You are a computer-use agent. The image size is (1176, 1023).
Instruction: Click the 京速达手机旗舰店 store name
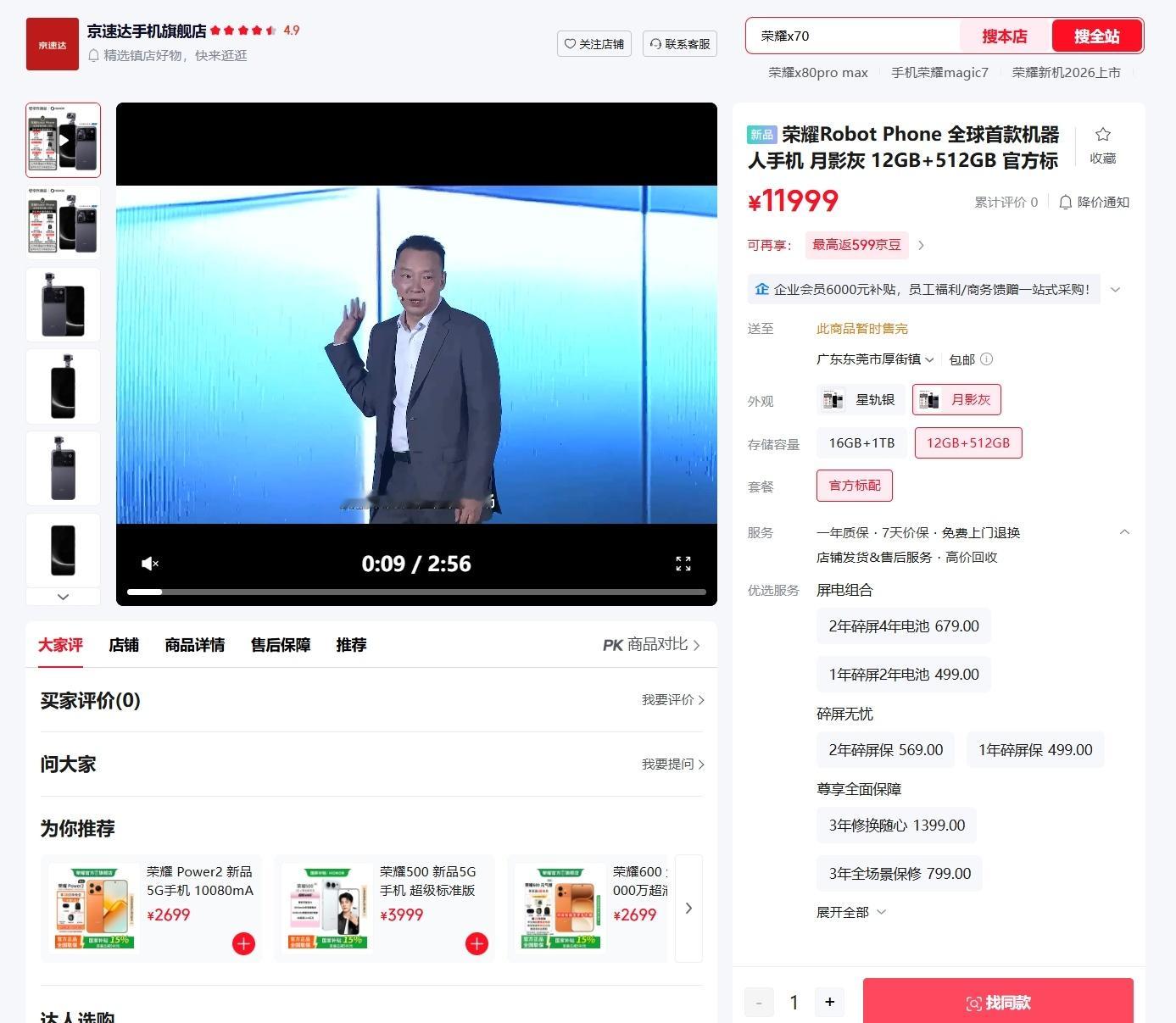click(147, 31)
